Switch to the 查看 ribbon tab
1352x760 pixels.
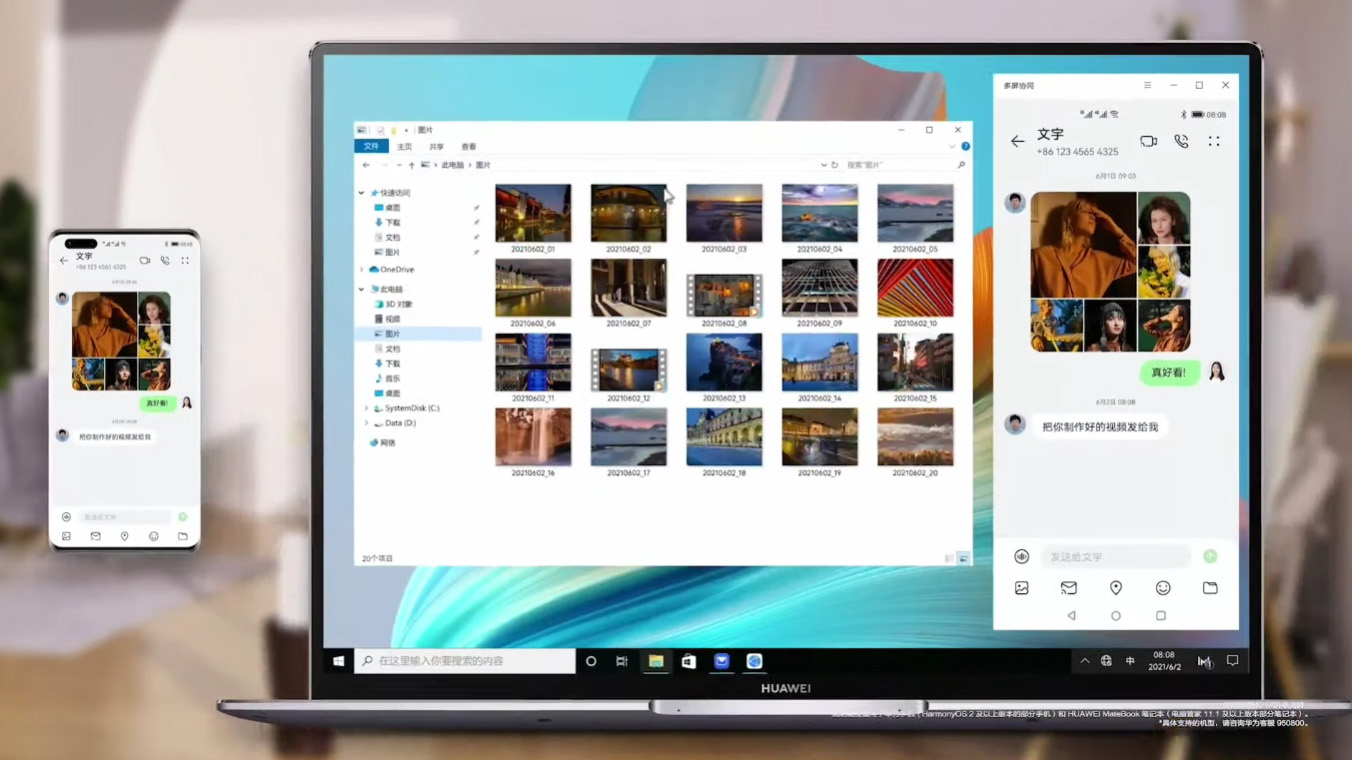click(x=468, y=147)
